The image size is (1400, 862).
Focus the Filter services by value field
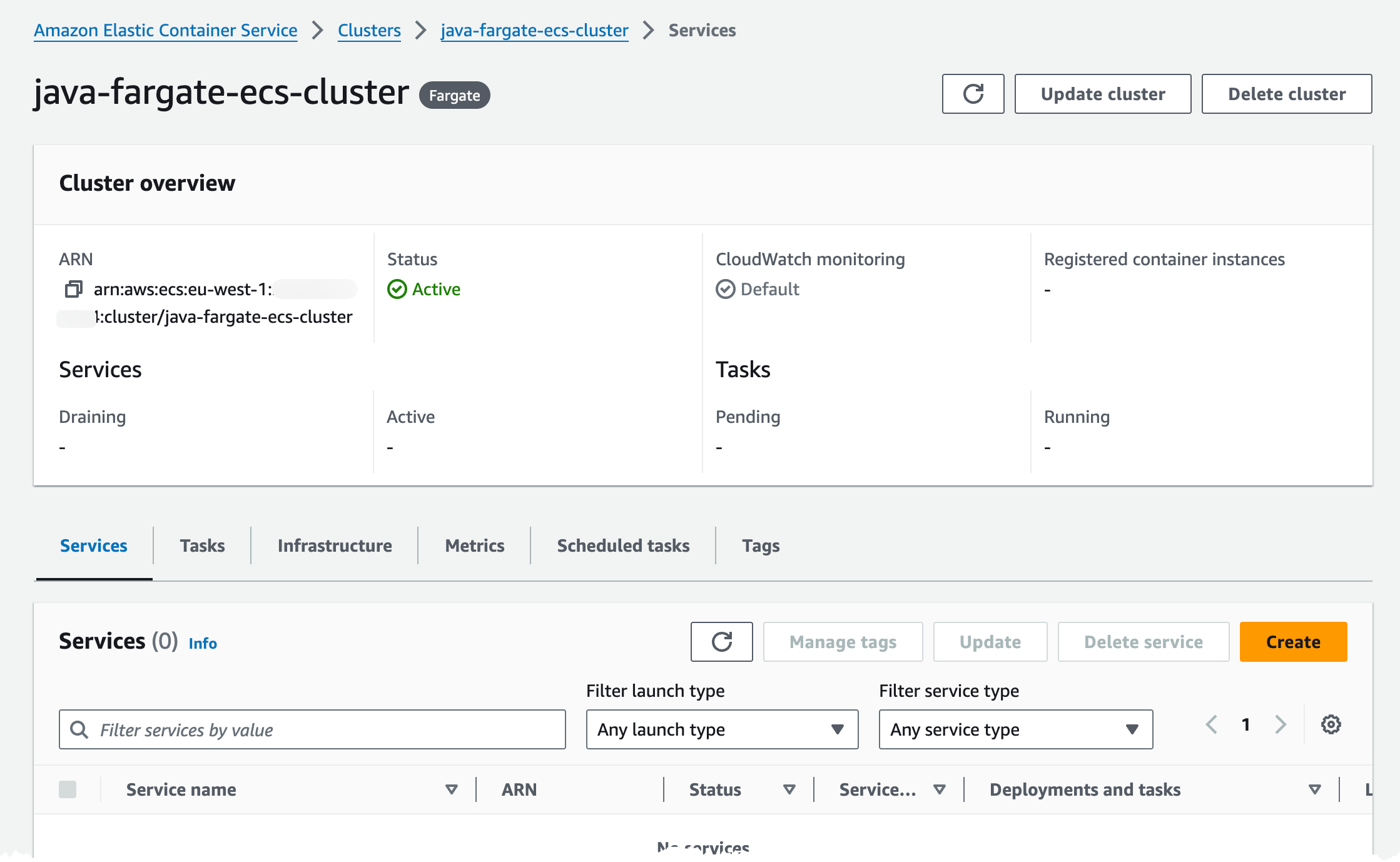tap(312, 729)
